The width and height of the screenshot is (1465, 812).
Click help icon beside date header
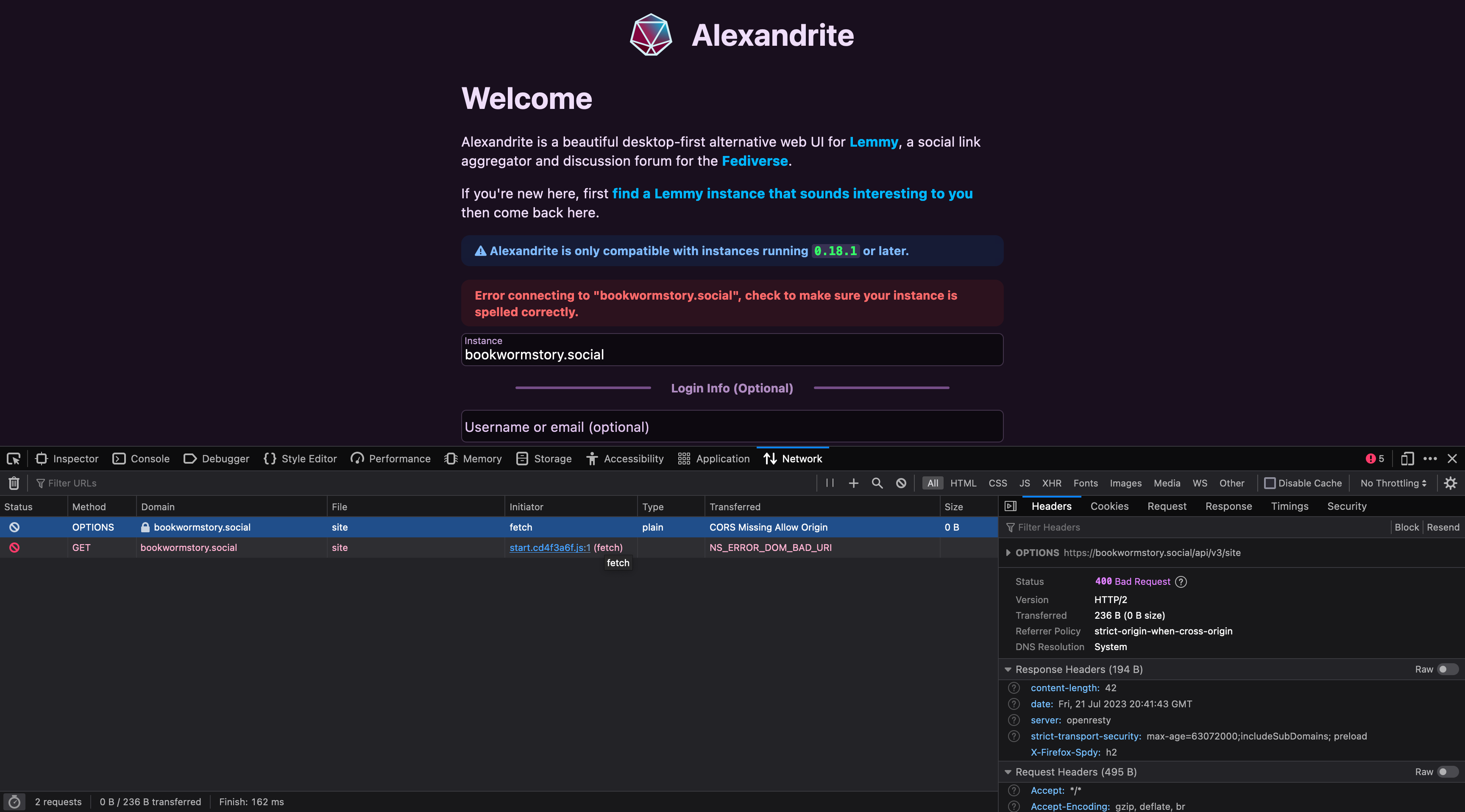(x=1014, y=704)
